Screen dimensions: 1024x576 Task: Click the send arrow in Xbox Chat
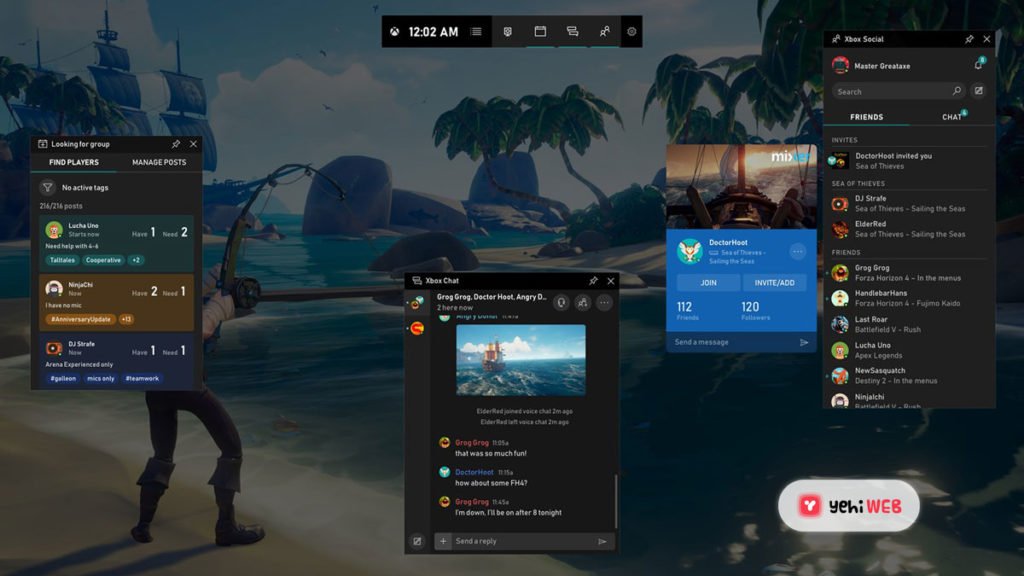click(602, 541)
